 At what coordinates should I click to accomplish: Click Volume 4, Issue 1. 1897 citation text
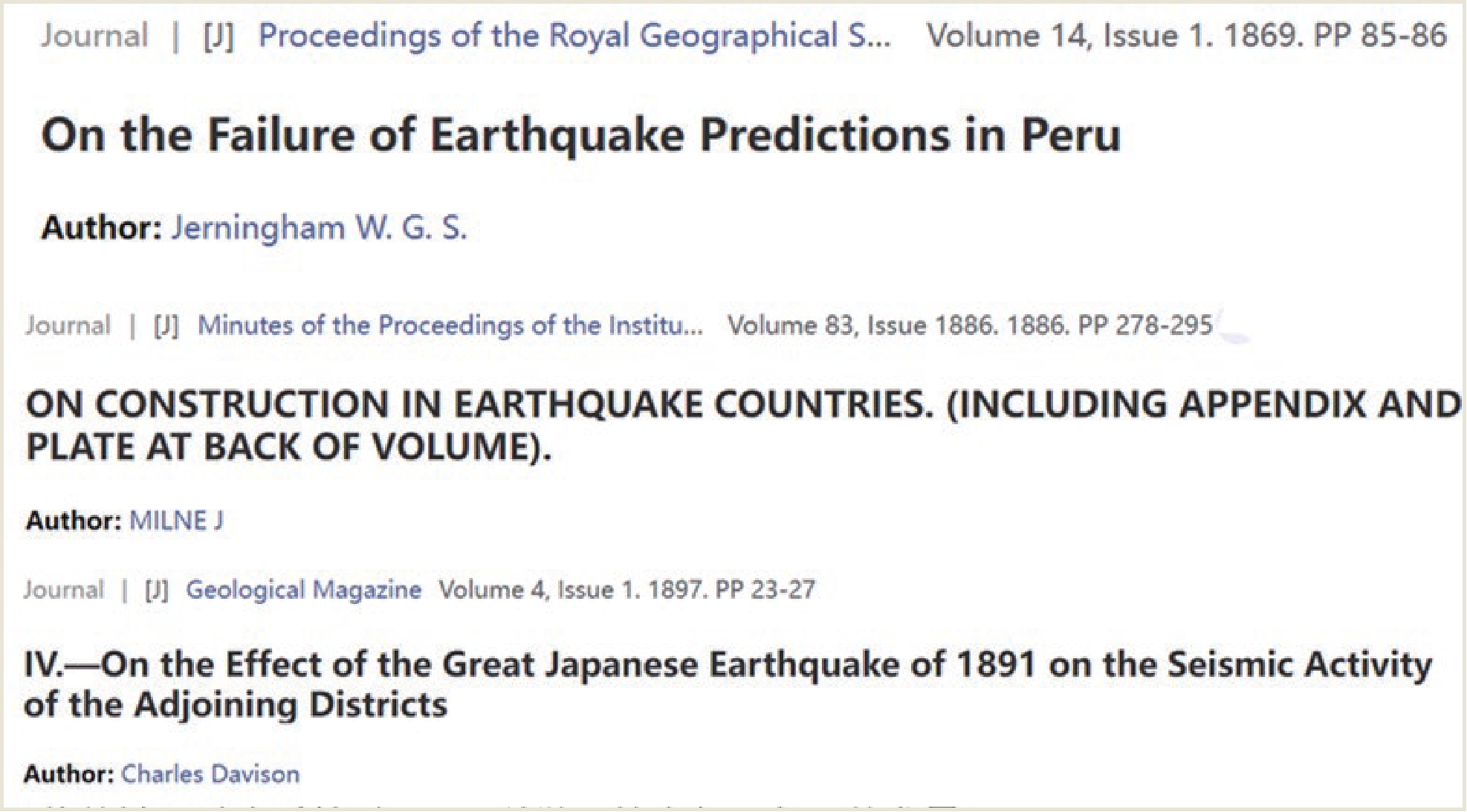click(626, 590)
